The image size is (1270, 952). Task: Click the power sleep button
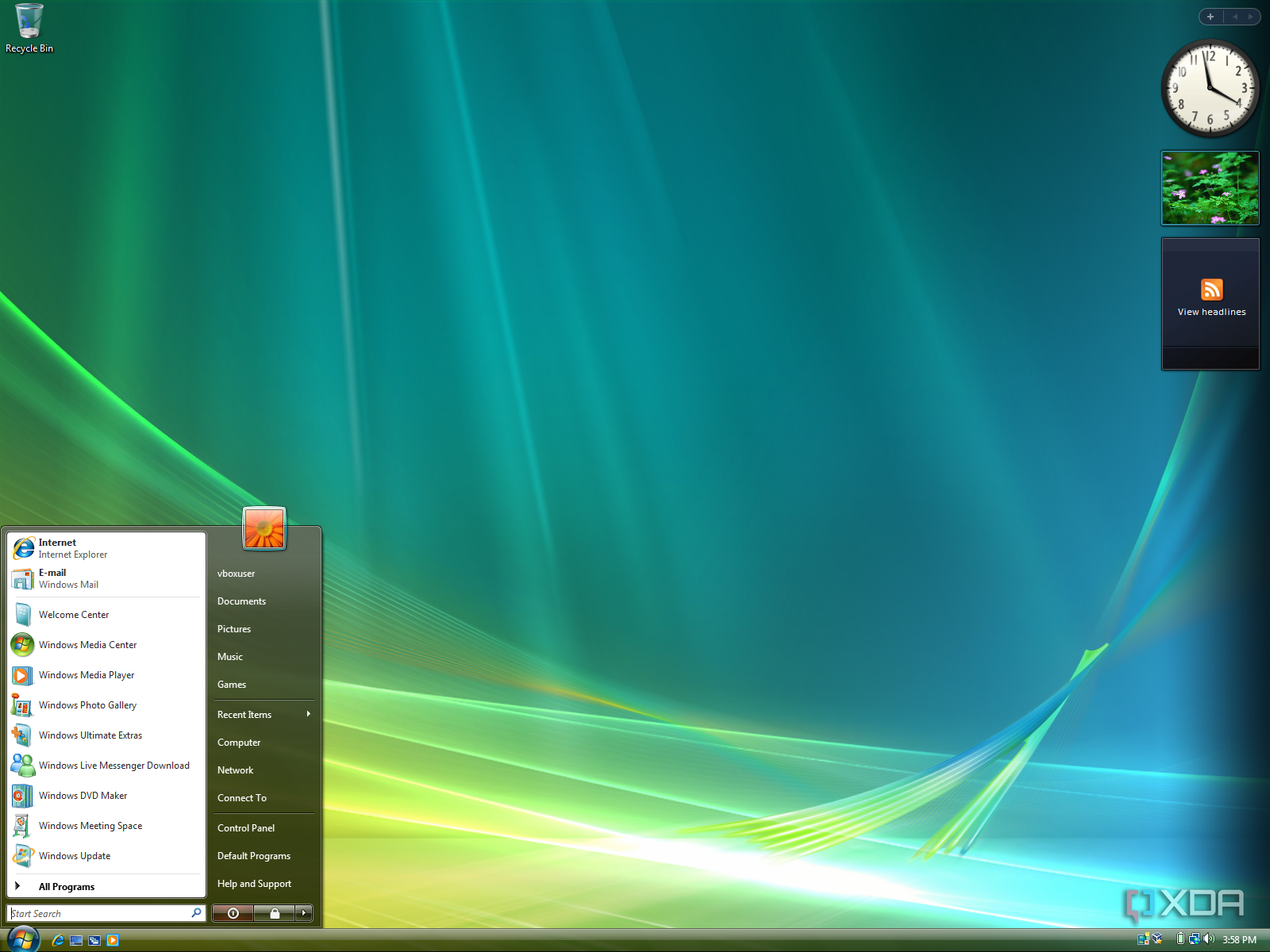pos(233,913)
